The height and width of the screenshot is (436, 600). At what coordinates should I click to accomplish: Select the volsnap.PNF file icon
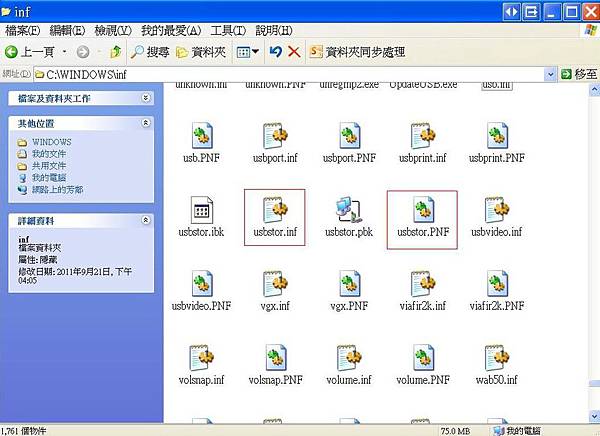(x=276, y=358)
